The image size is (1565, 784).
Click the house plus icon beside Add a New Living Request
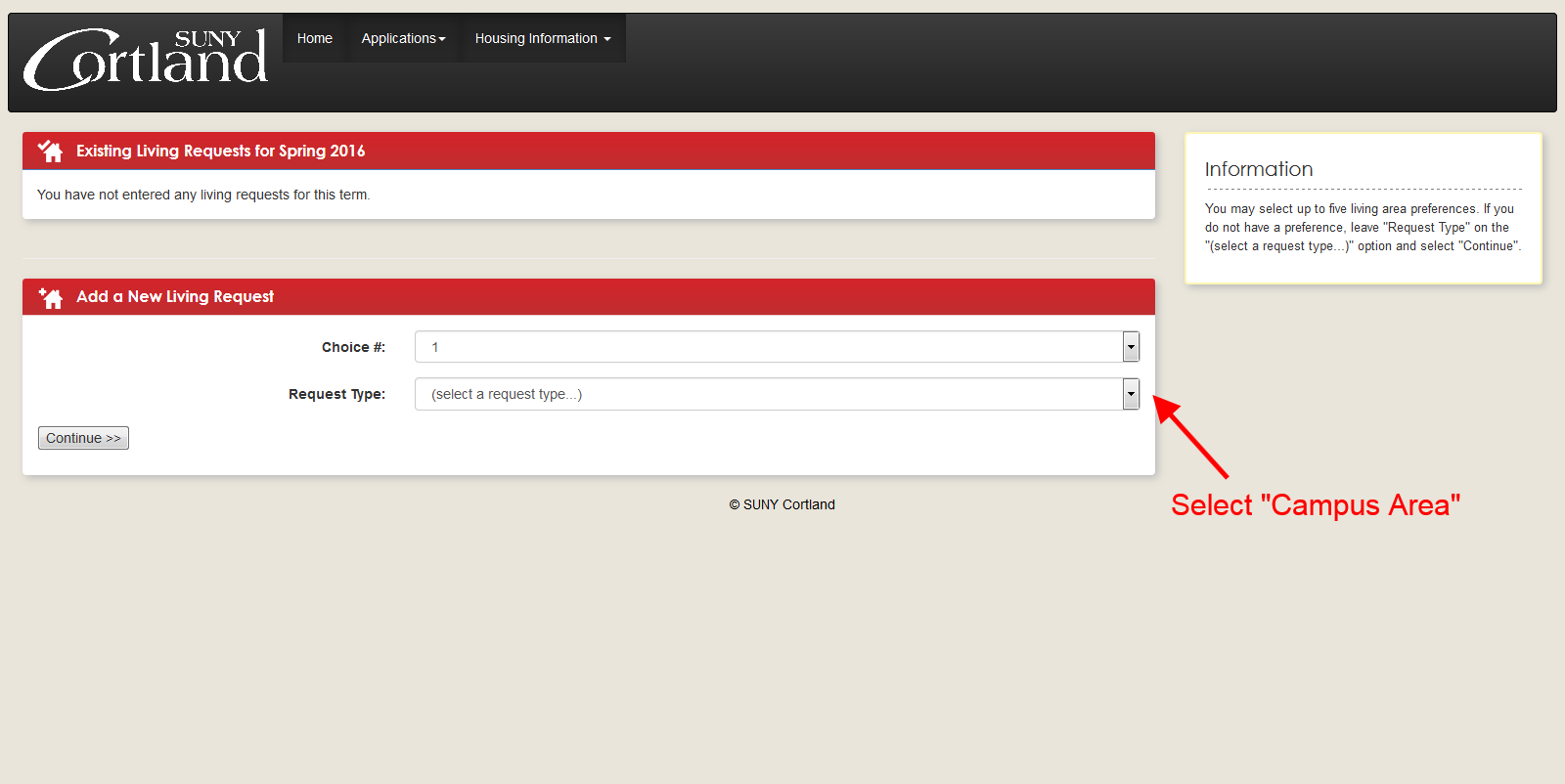click(x=50, y=297)
